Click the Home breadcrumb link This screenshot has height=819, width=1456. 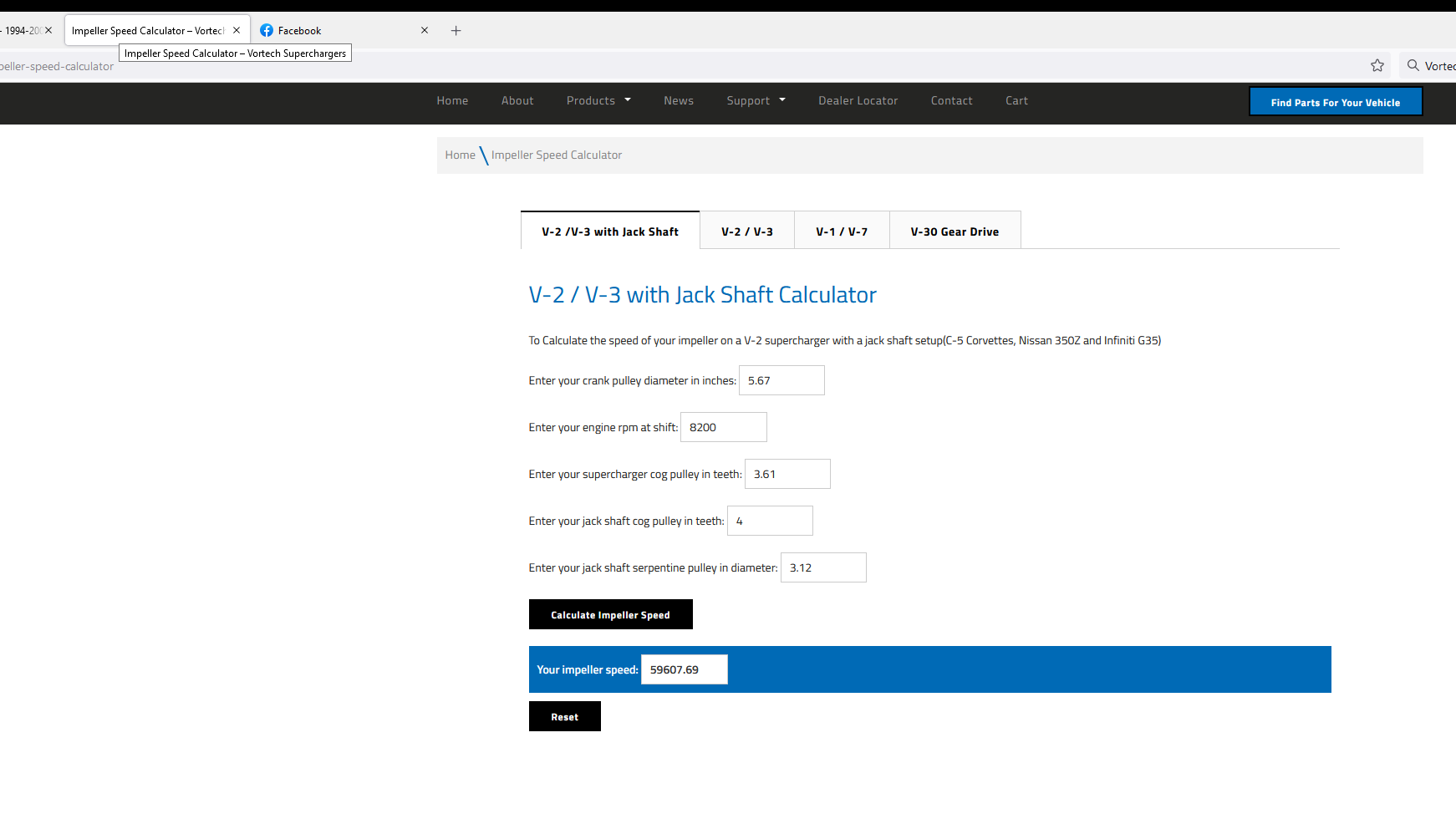(x=460, y=155)
